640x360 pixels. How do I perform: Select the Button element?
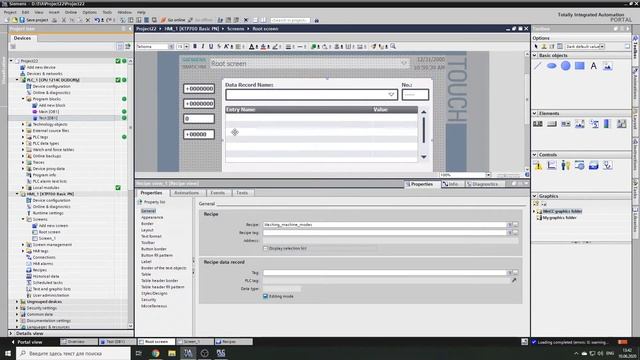(551, 124)
